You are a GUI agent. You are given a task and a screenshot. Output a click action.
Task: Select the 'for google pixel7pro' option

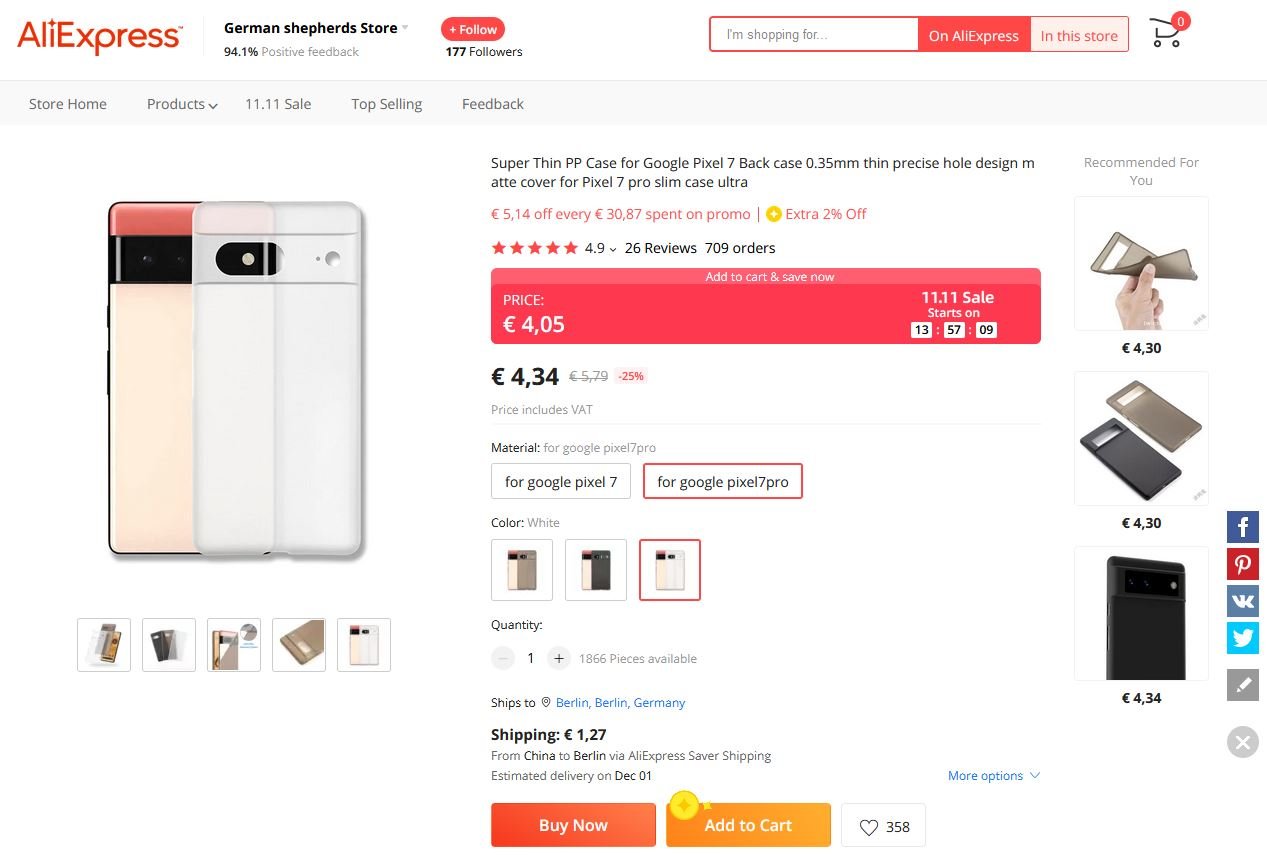click(722, 481)
